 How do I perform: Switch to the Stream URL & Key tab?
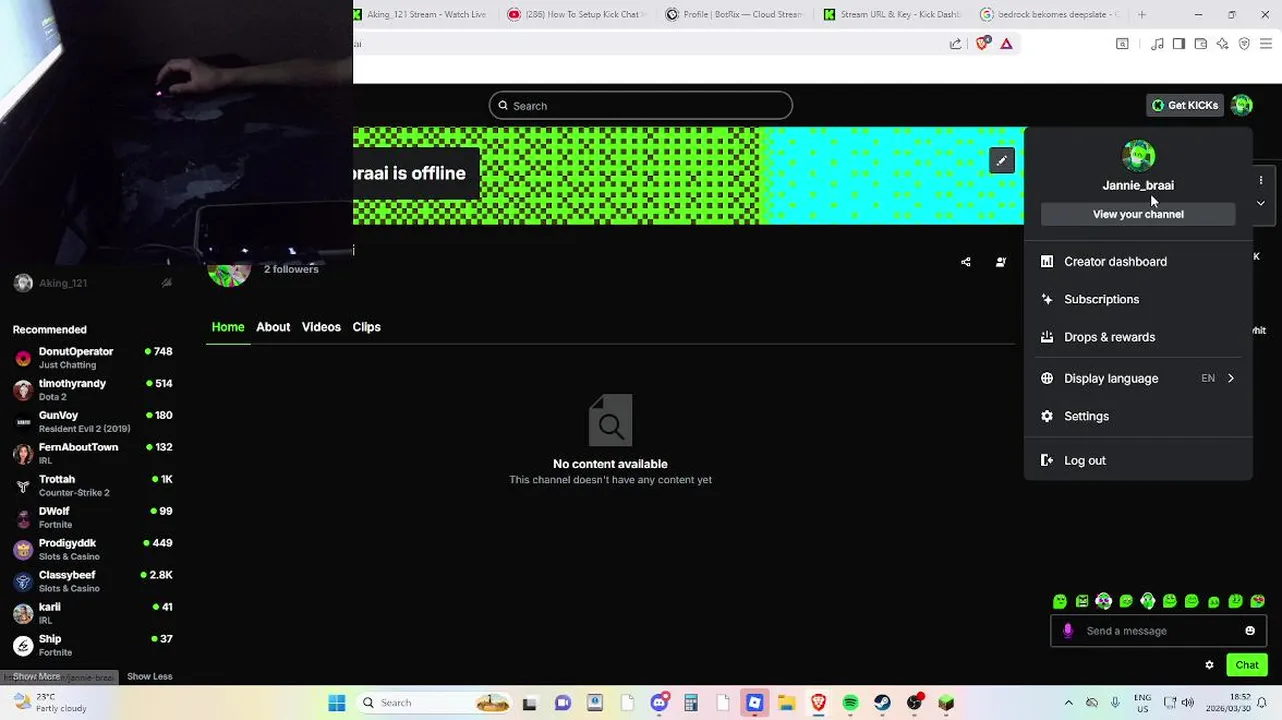tap(892, 15)
